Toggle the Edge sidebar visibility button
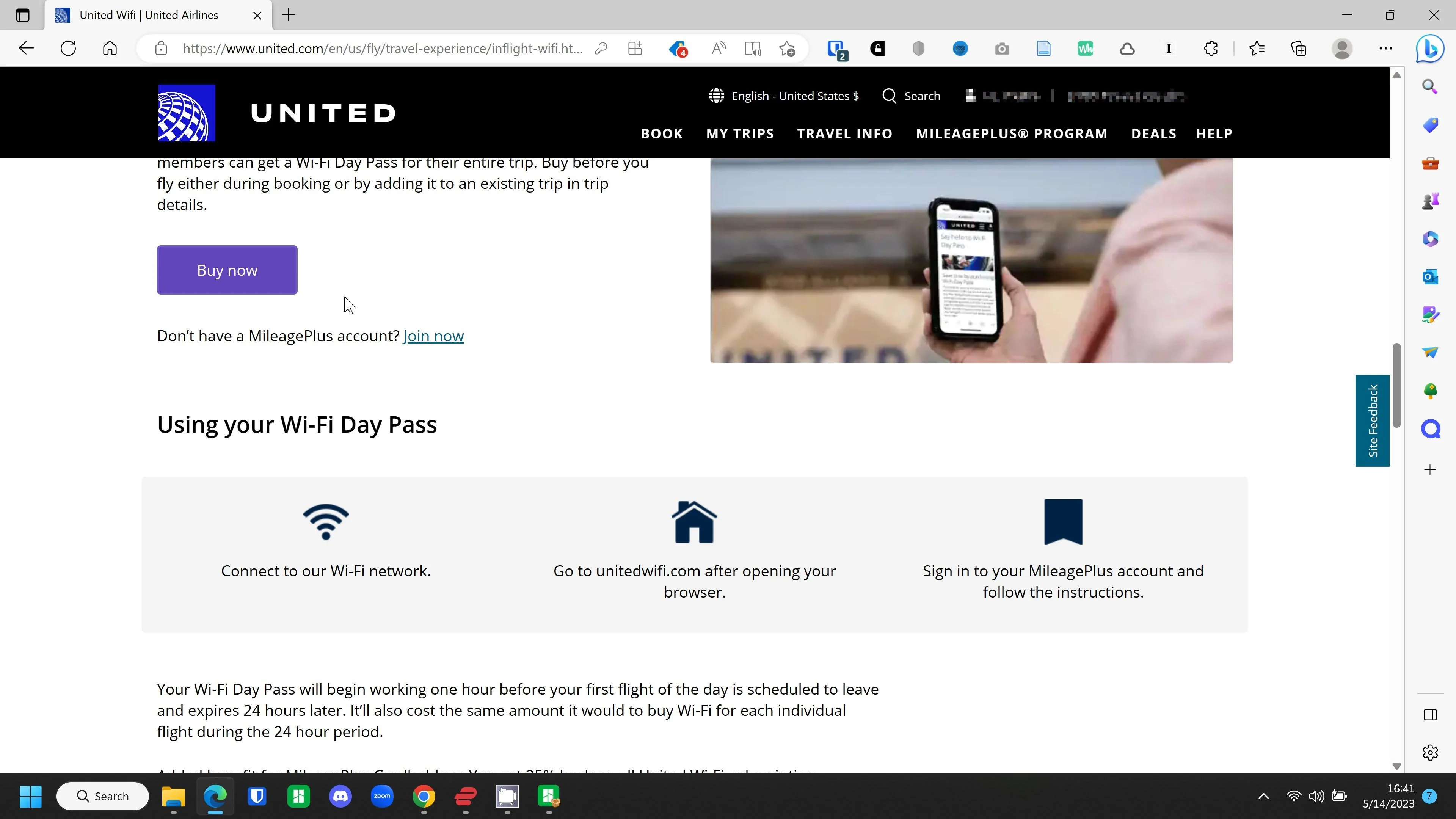 1430,715
